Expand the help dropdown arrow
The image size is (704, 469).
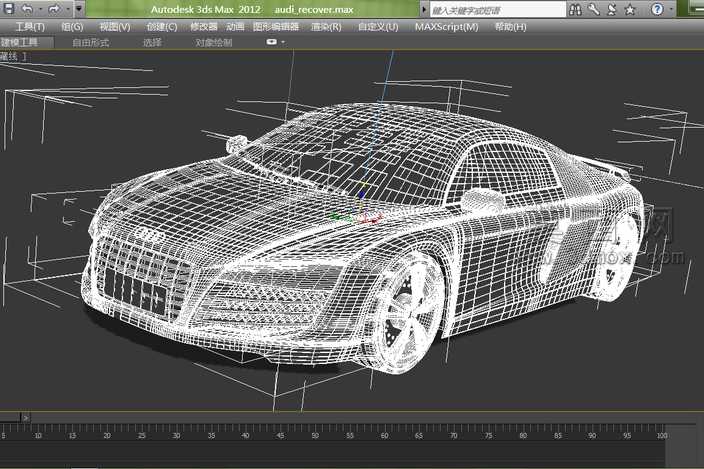[x=671, y=9]
